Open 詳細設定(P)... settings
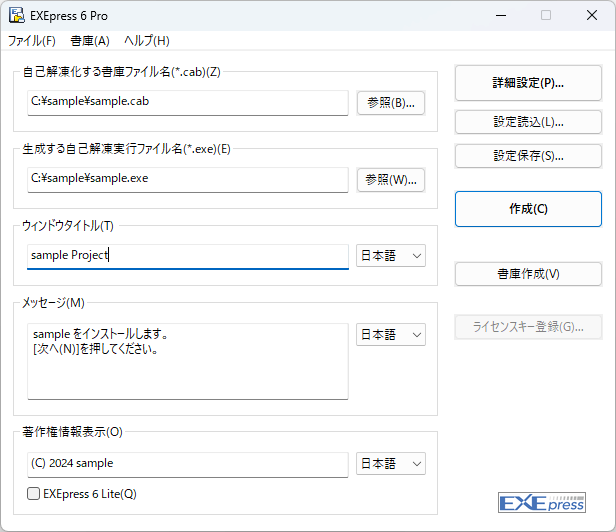Viewport: 616px width, 532px height. [x=528, y=83]
